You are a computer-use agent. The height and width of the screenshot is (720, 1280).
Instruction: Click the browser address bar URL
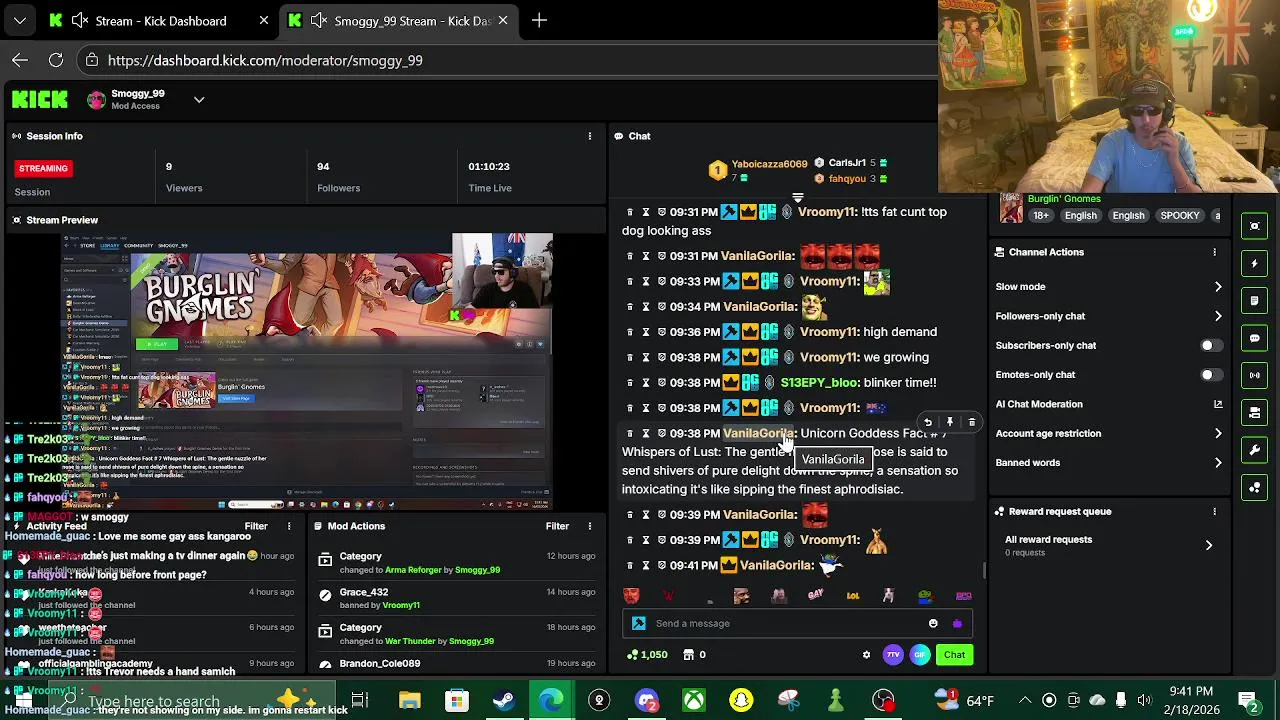pos(265,60)
